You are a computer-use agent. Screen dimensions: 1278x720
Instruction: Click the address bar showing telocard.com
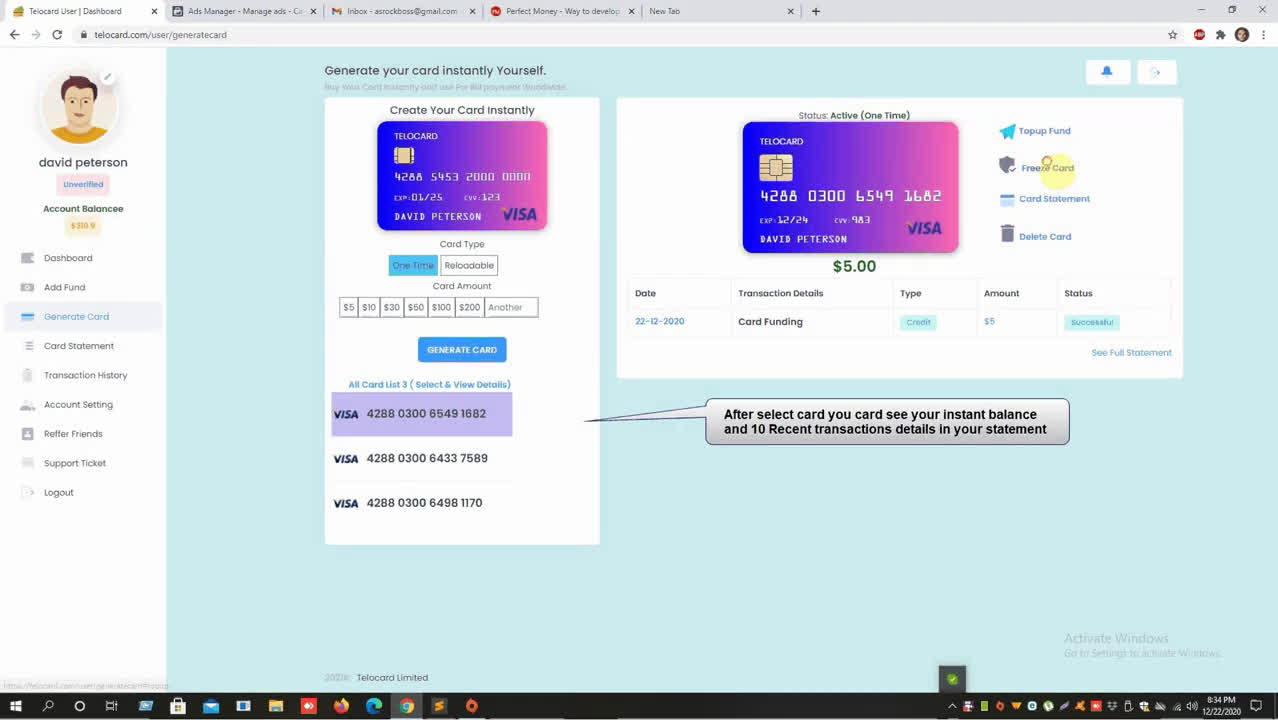(620, 34)
